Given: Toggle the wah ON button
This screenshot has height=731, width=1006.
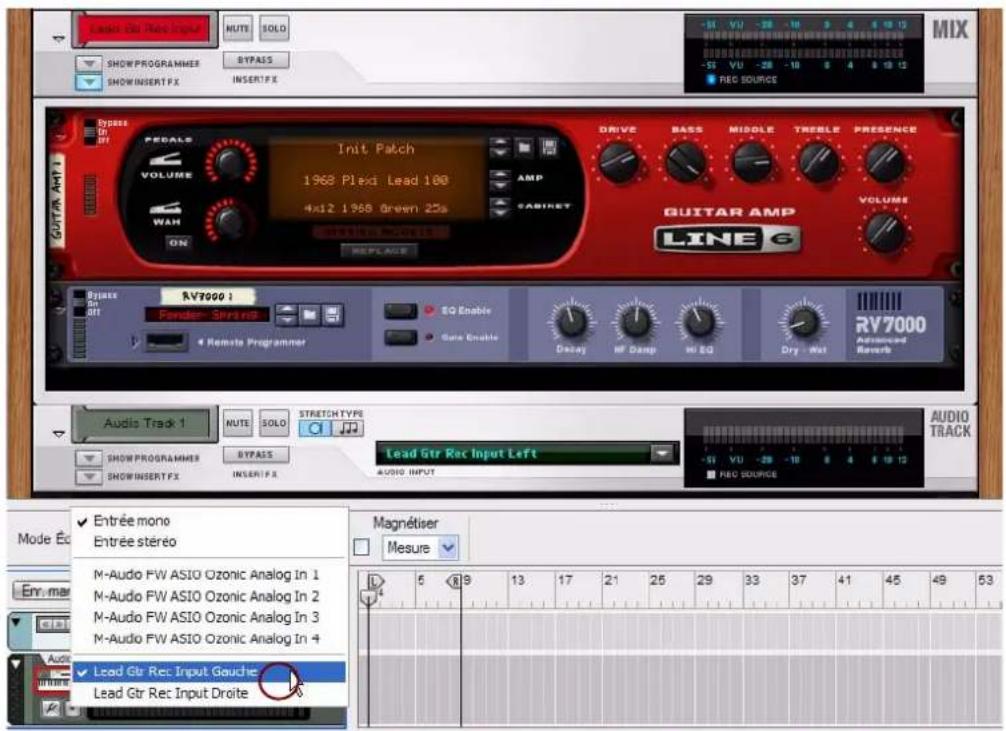Looking at the screenshot, I should 178,243.
